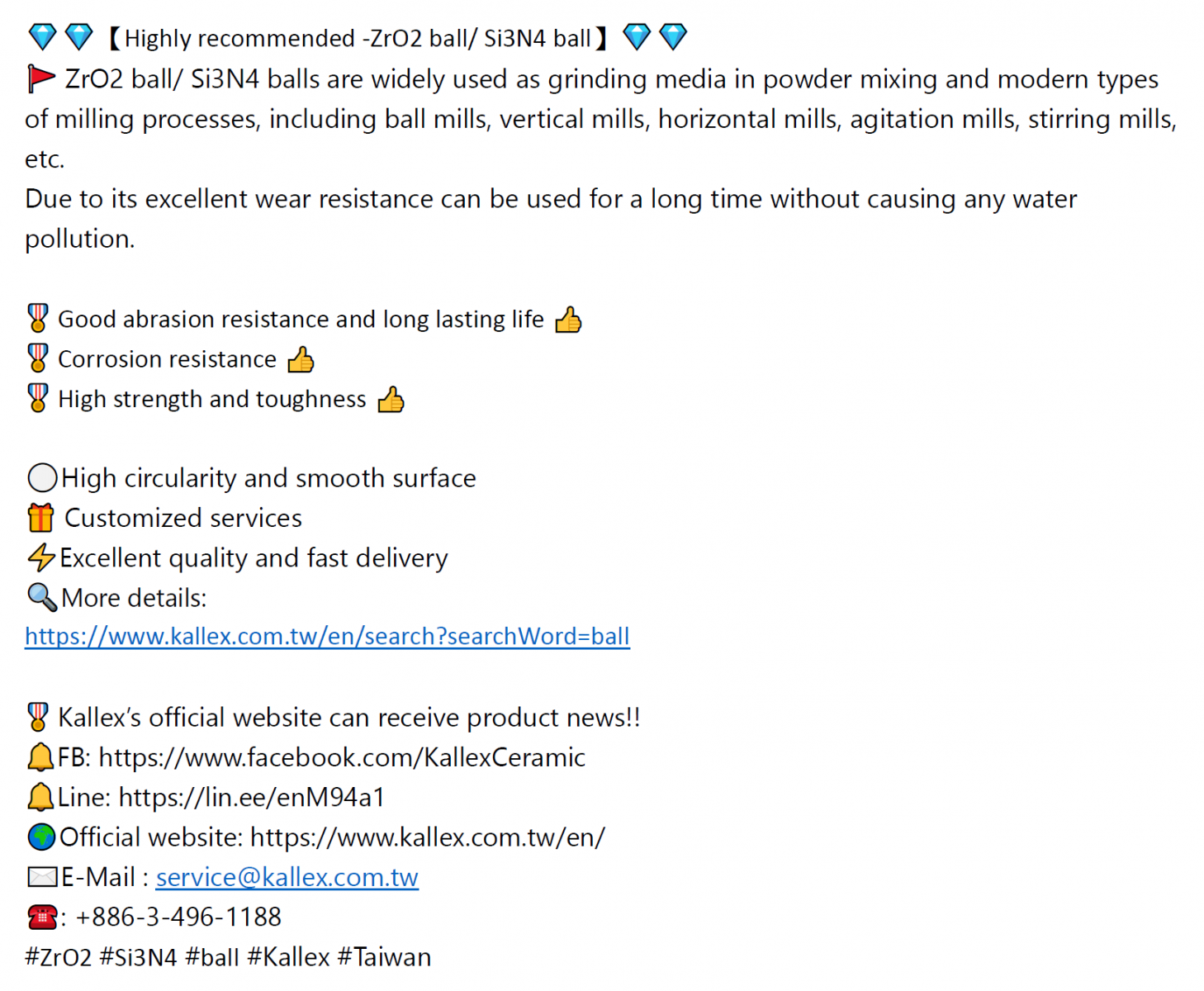Image resolution: width=1204 pixels, height=991 pixels.
Task: Click the magnifying glass beside More details
Action: (42, 597)
